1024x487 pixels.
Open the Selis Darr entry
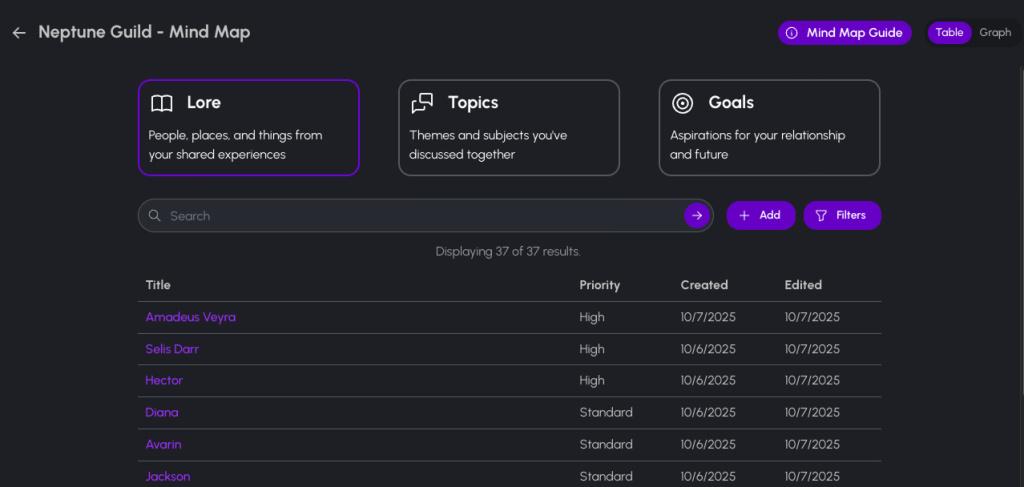coord(172,349)
